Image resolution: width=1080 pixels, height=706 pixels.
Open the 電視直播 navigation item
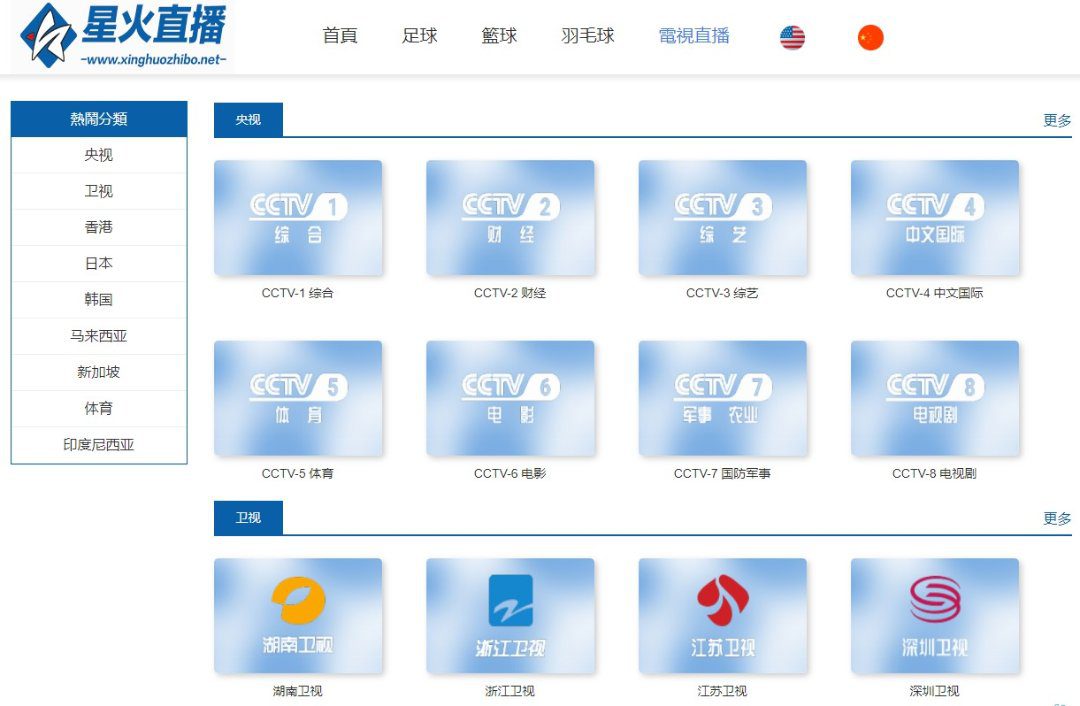(692, 36)
